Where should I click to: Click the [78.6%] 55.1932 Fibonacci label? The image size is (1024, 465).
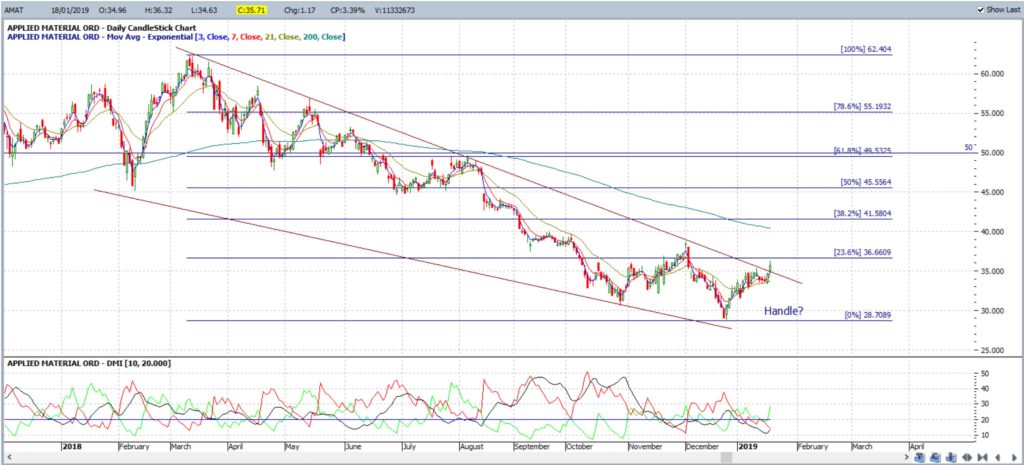click(863, 106)
